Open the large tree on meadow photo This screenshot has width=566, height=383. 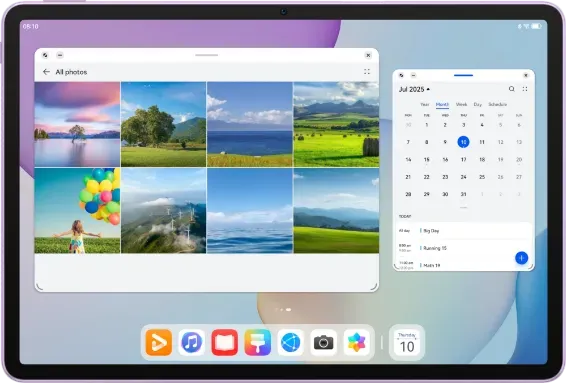click(x=164, y=124)
